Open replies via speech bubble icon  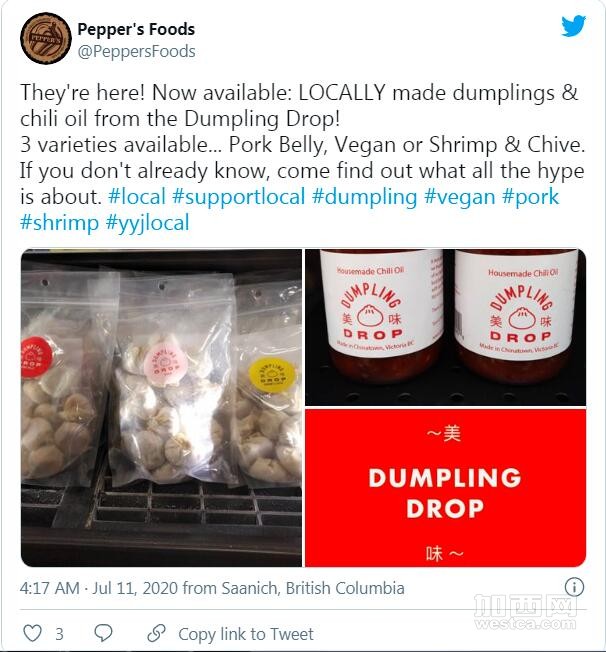click(x=103, y=633)
